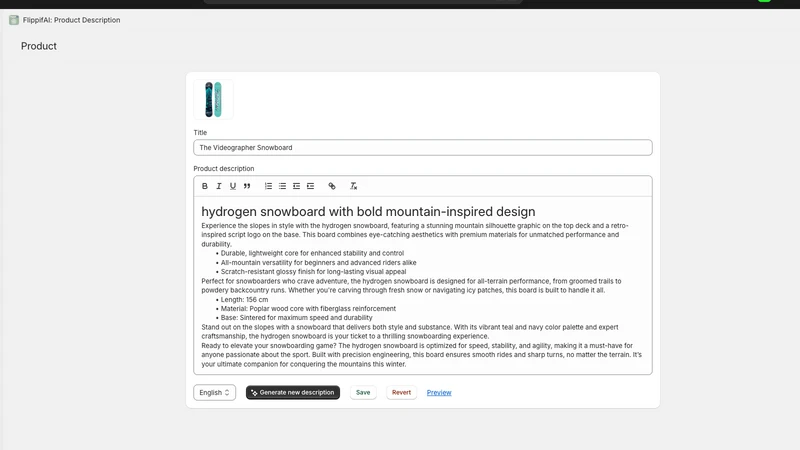800x450 pixels.
Task: Create a numbered list
Action: point(268,186)
